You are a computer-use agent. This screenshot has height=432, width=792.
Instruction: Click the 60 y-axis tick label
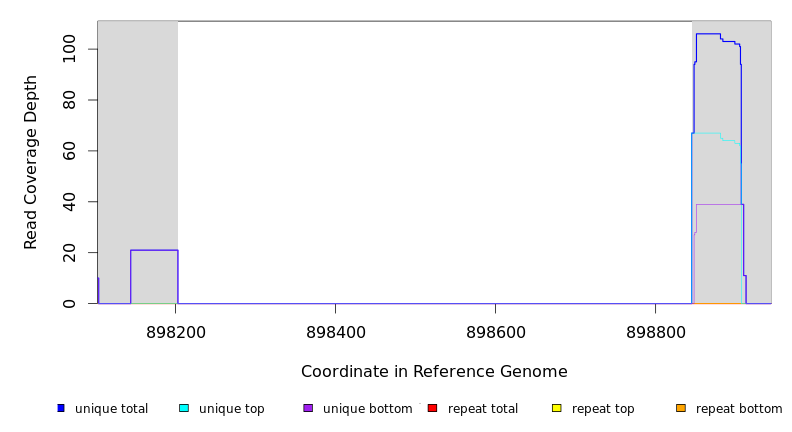pos(68,151)
